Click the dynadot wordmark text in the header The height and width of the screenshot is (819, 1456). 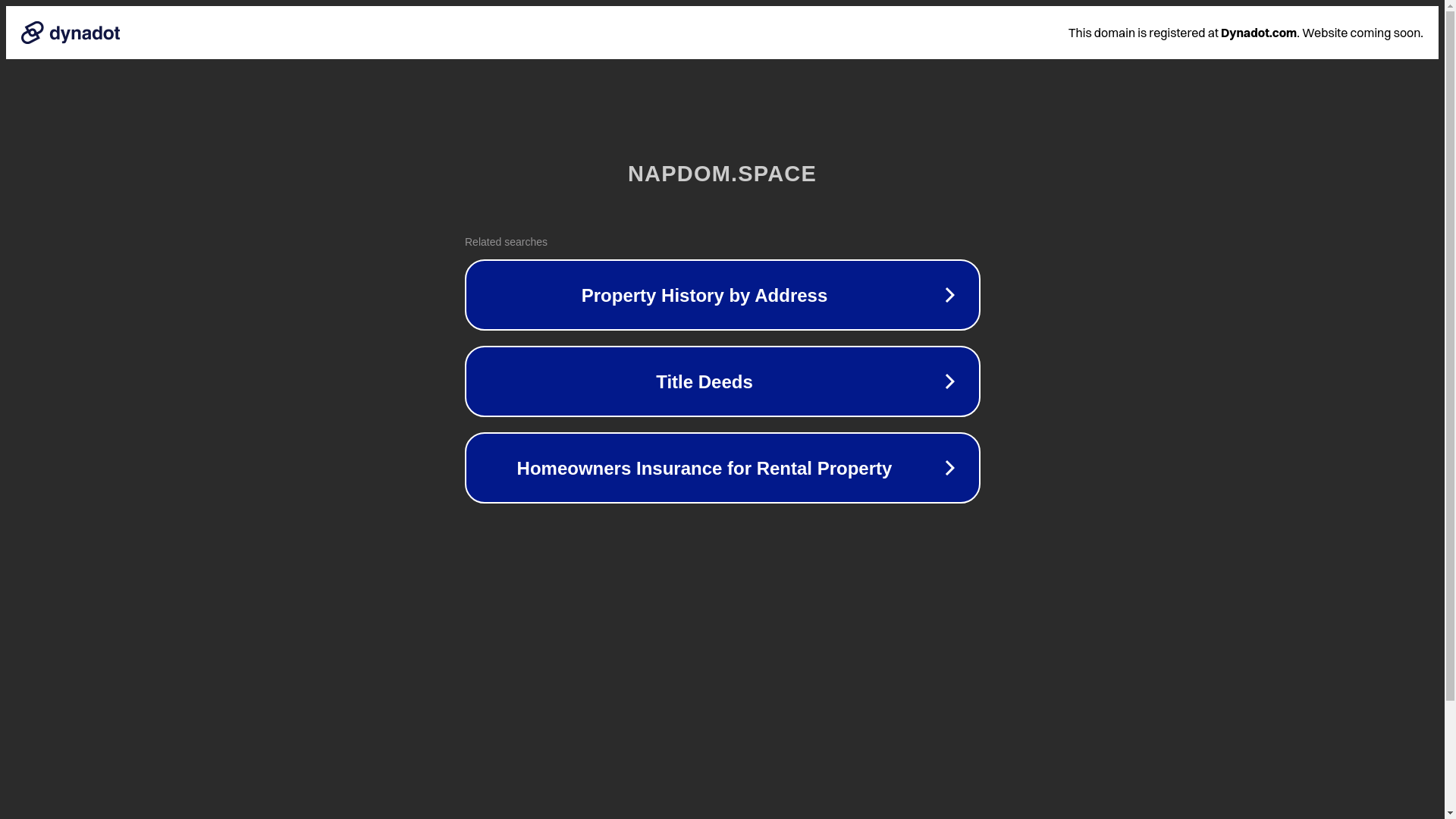tap(85, 33)
